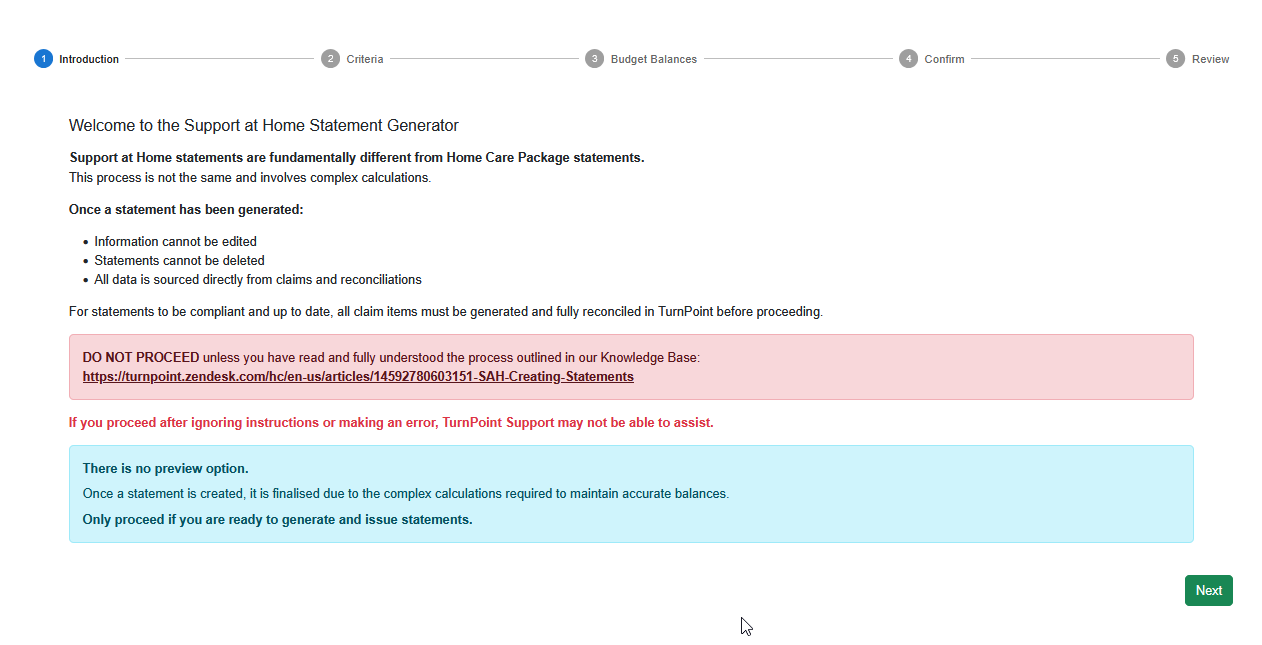The height and width of the screenshot is (645, 1262).
Task: Click the 'All data is sourced' bullet
Action: coord(258,280)
